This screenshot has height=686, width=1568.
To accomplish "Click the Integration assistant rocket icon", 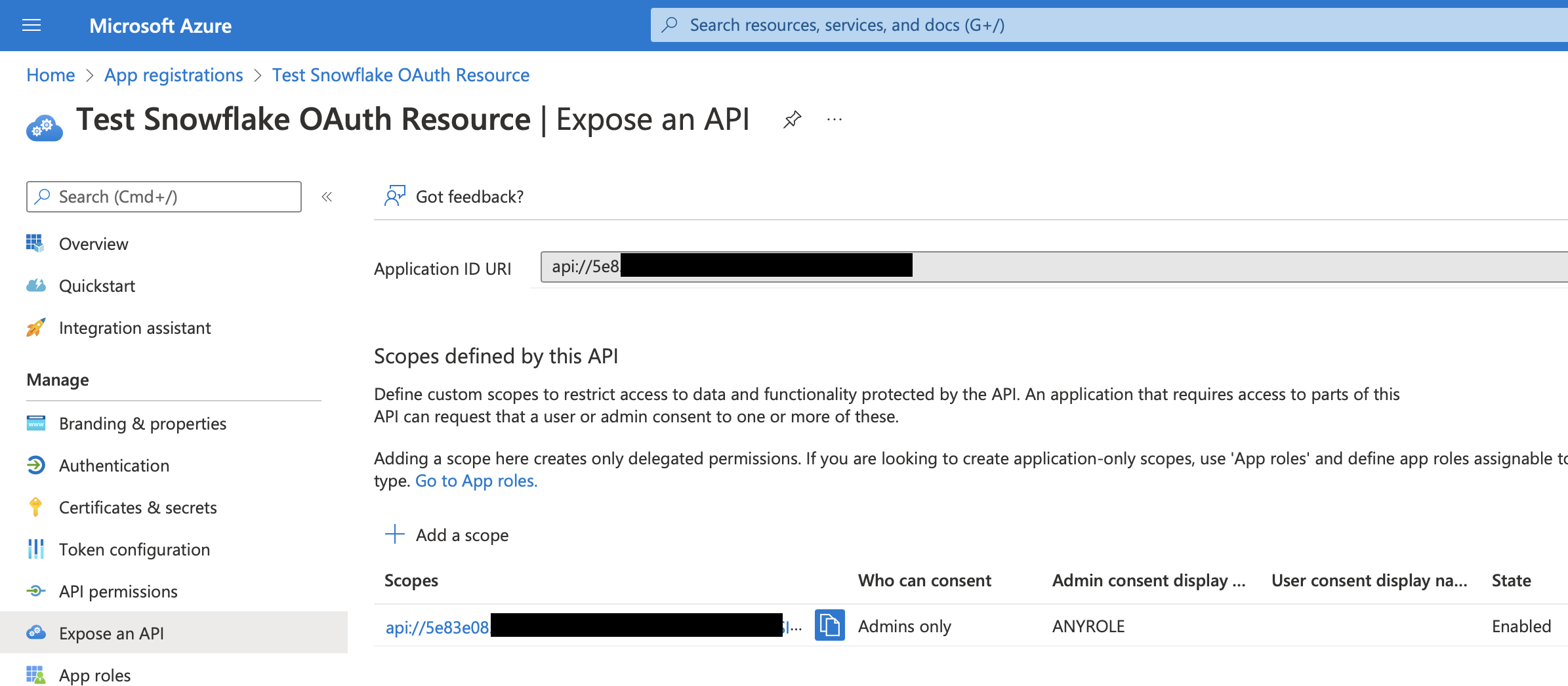I will 35,327.
